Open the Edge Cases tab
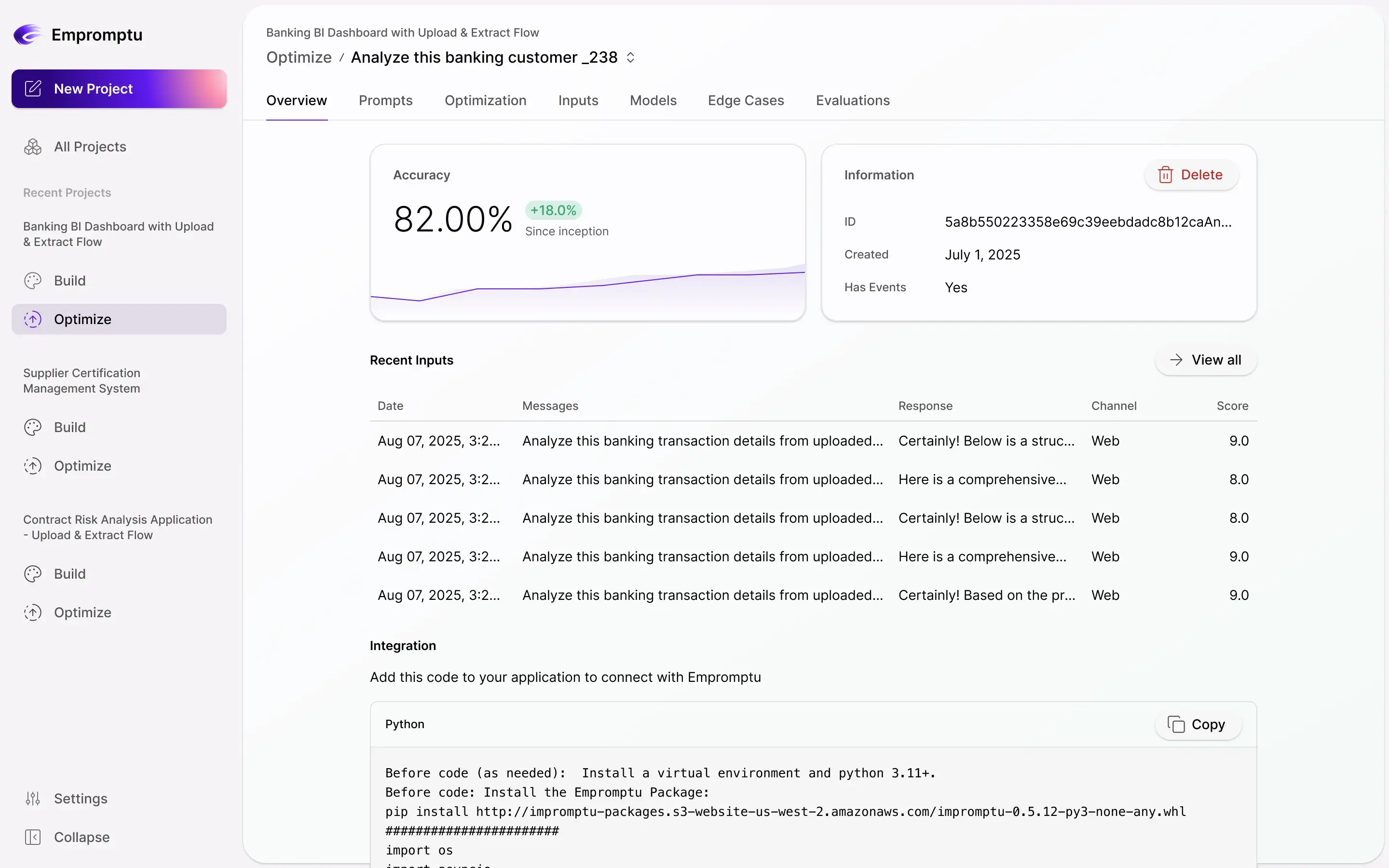The image size is (1389, 868). [745, 100]
